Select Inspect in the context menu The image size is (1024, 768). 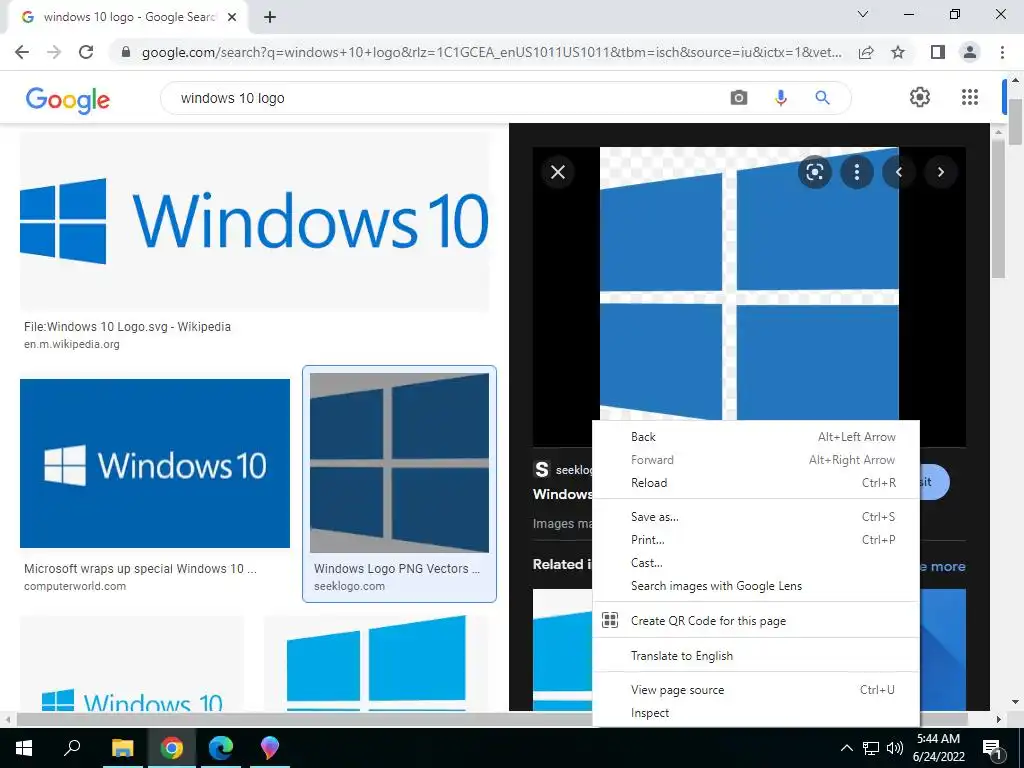(756, 712)
